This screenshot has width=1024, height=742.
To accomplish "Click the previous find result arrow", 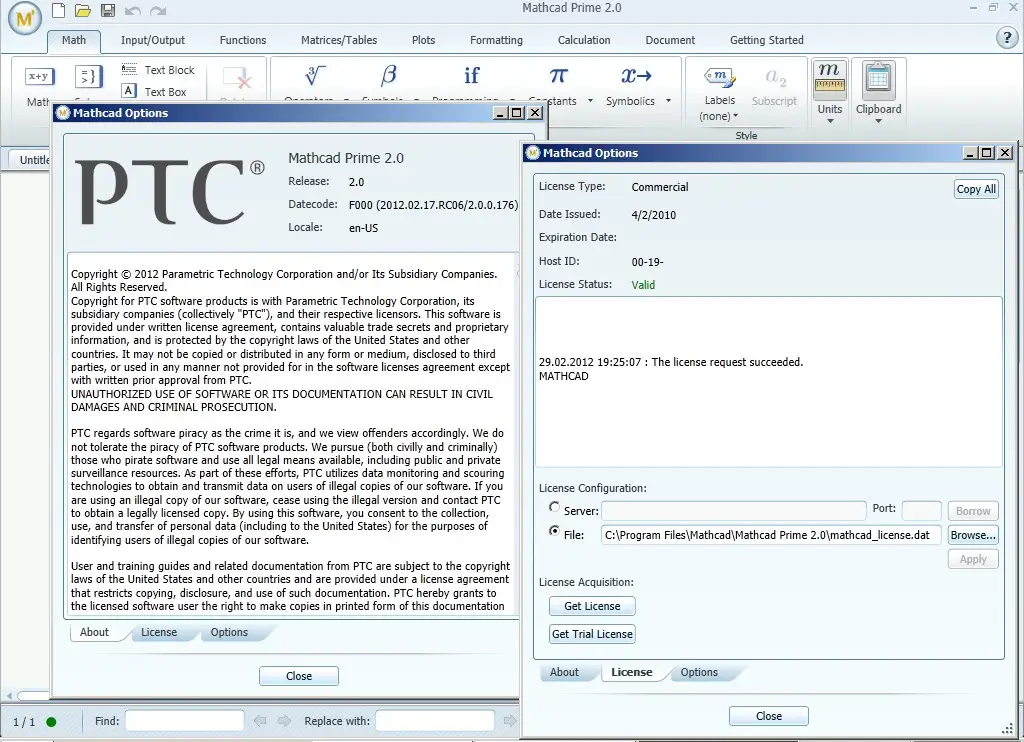I will (x=260, y=721).
